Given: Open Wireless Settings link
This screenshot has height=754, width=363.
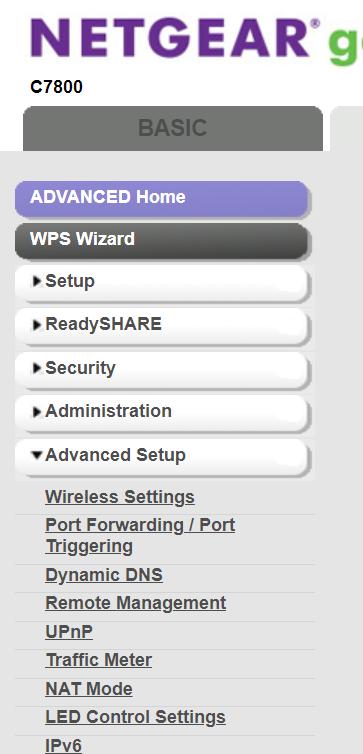Looking at the screenshot, I should coord(120,497).
